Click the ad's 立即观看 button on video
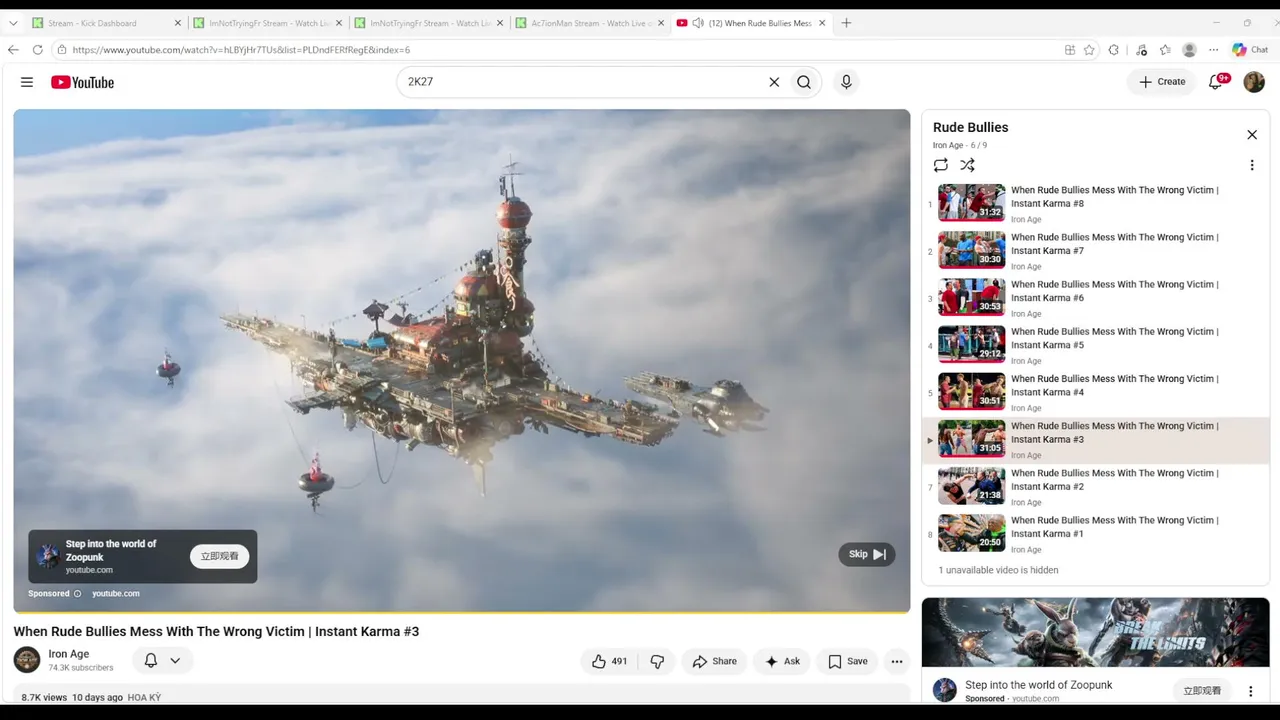Viewport: 1280px width, 720px height. pyautogui.click(x=220, y=556)
